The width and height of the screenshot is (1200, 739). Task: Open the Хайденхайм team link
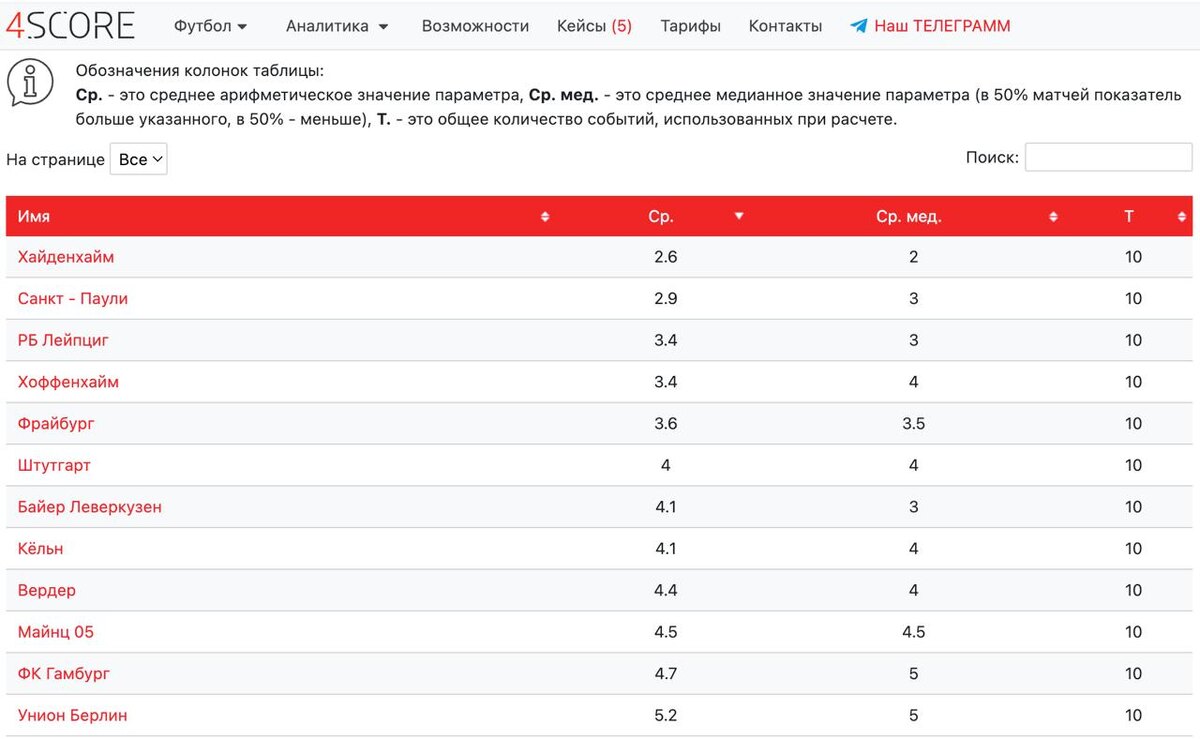66,257
